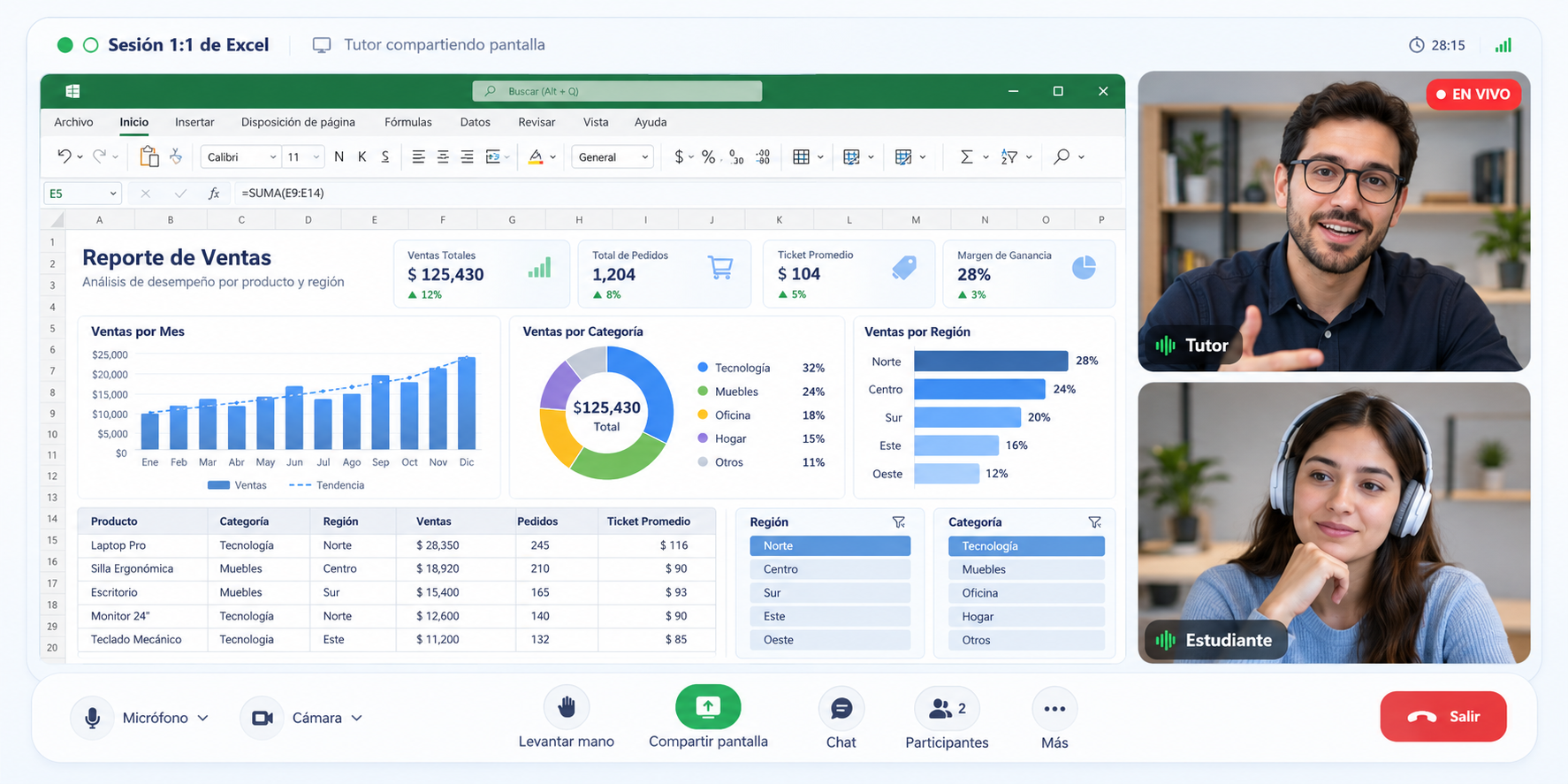Screen dimensions: 1568x784
Task: Click the percent style icon
Action: pos(708,156)
